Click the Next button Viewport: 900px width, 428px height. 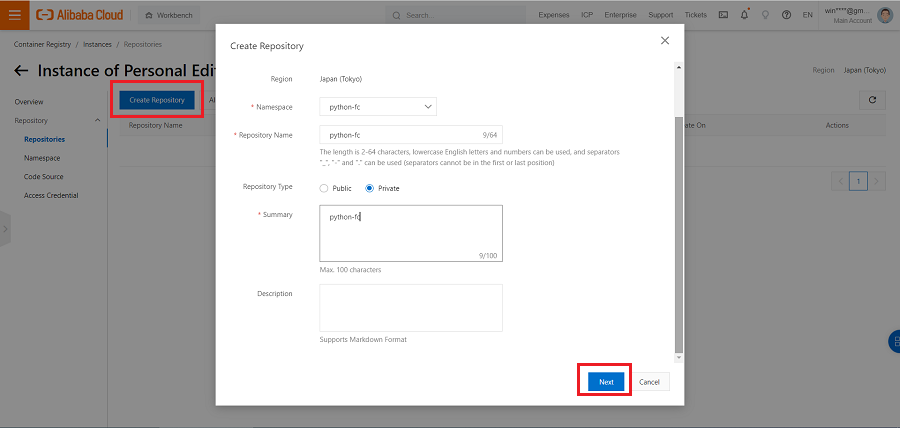[605, 382]
